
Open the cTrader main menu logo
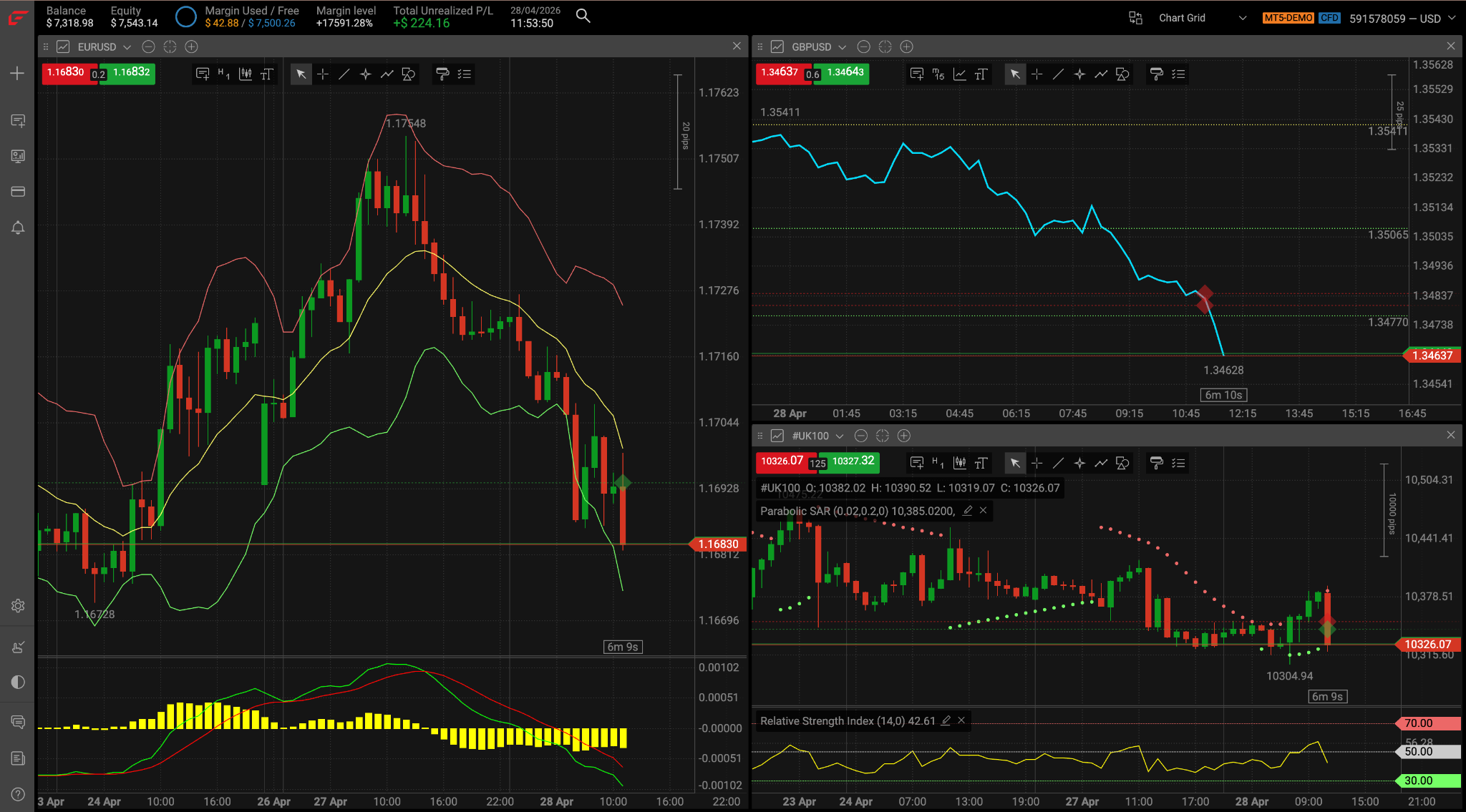tap(17, 17)
